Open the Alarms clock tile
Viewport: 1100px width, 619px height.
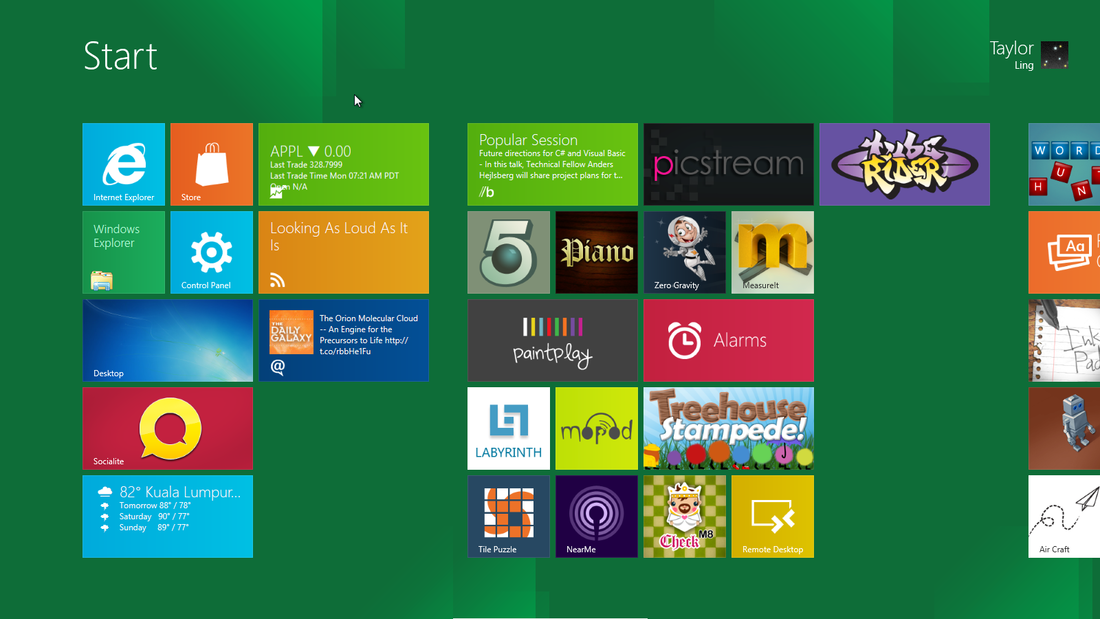tap(729, 340)
